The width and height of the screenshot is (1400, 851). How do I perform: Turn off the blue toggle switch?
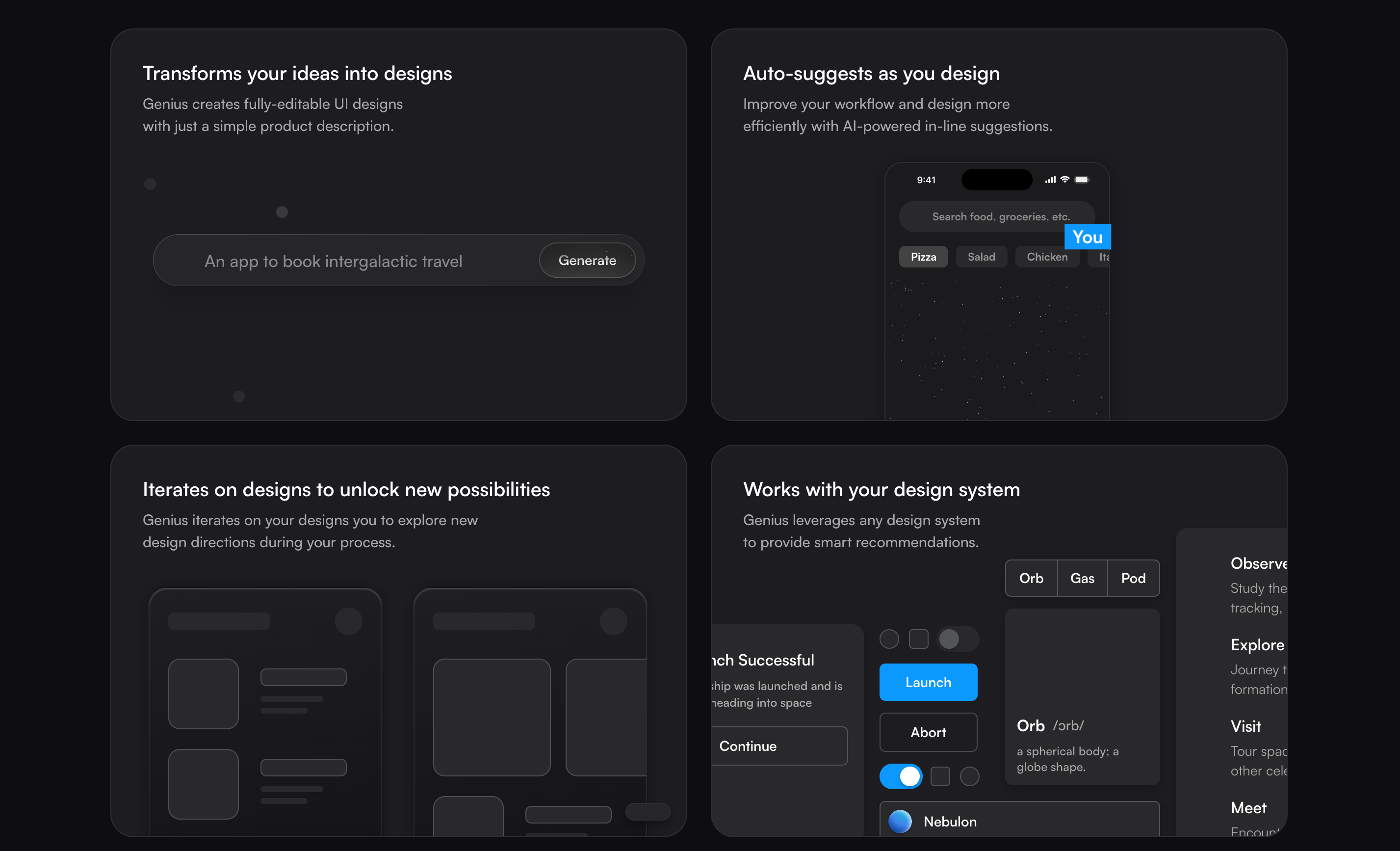click(901, 776)
